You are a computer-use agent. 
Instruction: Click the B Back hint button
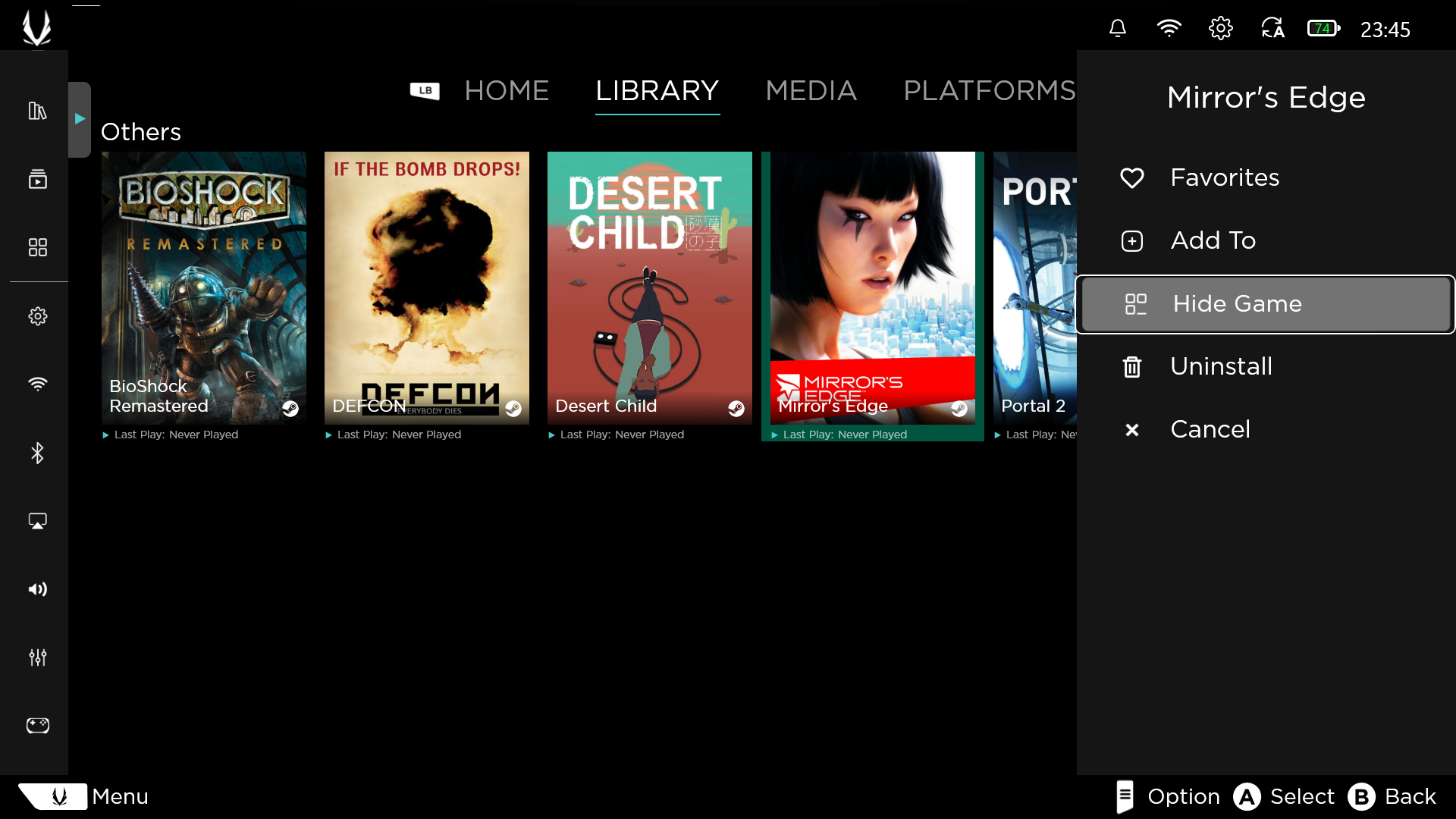tap(1392, 797)
